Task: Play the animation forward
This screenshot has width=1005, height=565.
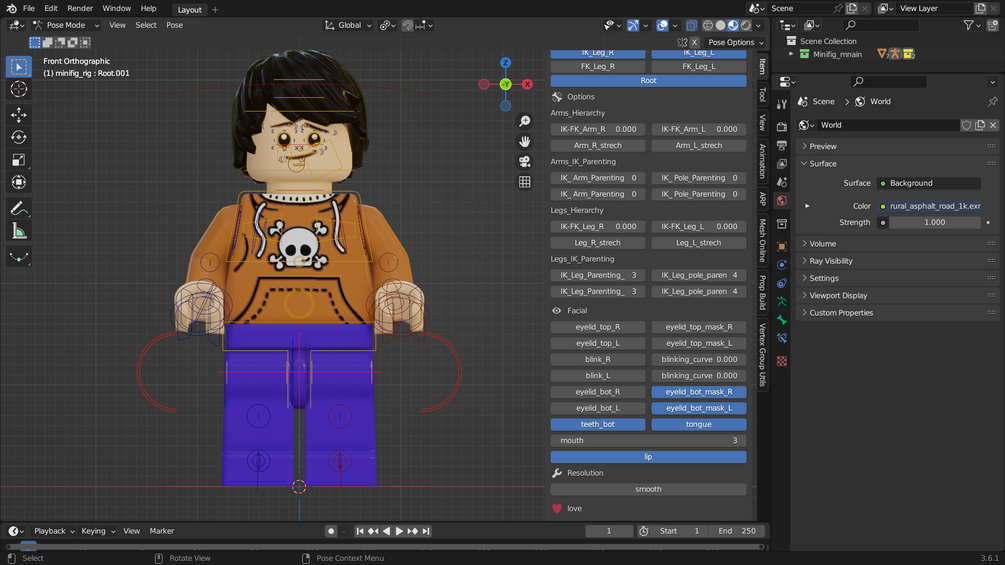Action: tap(399, 531)
